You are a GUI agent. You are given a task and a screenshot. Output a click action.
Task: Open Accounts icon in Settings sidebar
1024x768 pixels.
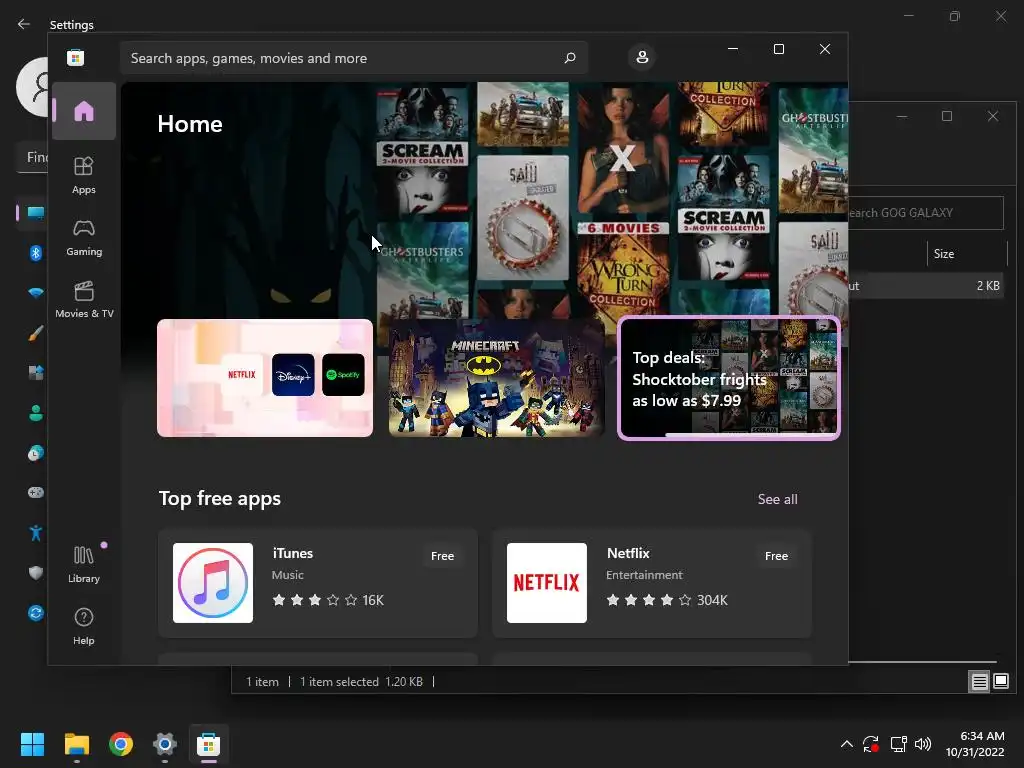click(x=35, y=413)
